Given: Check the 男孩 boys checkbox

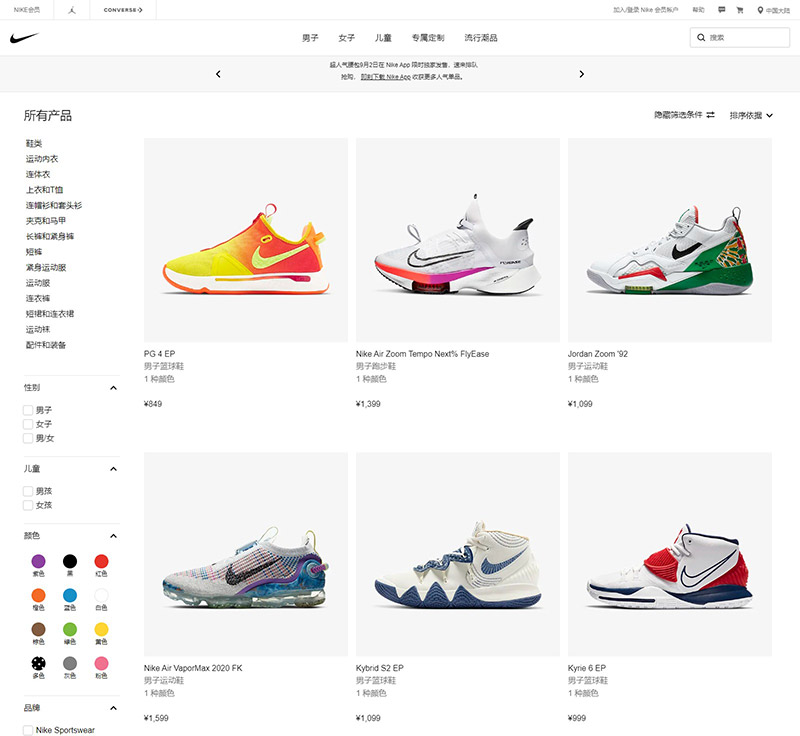Looking at the screenshot, I should point(28,491).
